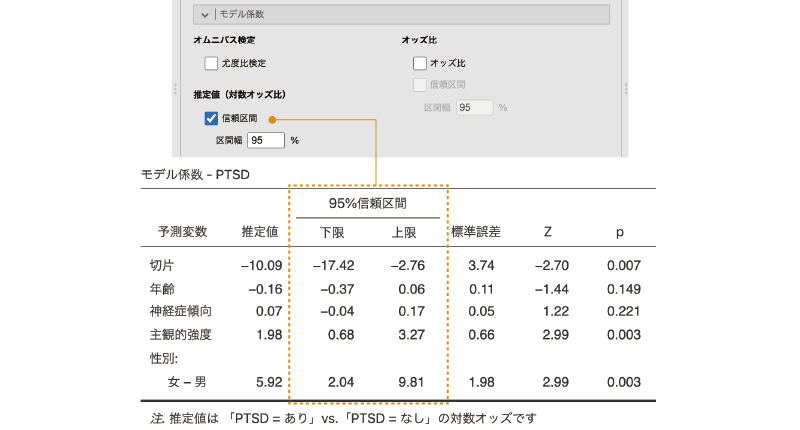The height and width of the screenshot is (430, 800).
Task: Click the disabled 区間幅 field under オッズ比
Action: (474, 107)
